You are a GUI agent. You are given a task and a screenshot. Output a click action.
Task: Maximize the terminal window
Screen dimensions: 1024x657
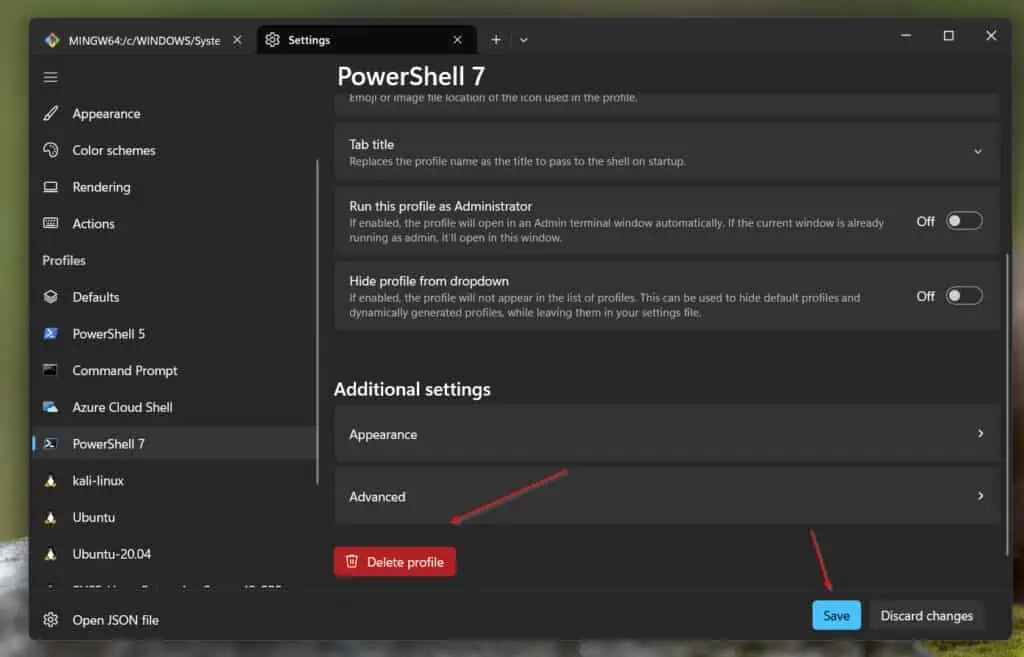click(948, 36)
